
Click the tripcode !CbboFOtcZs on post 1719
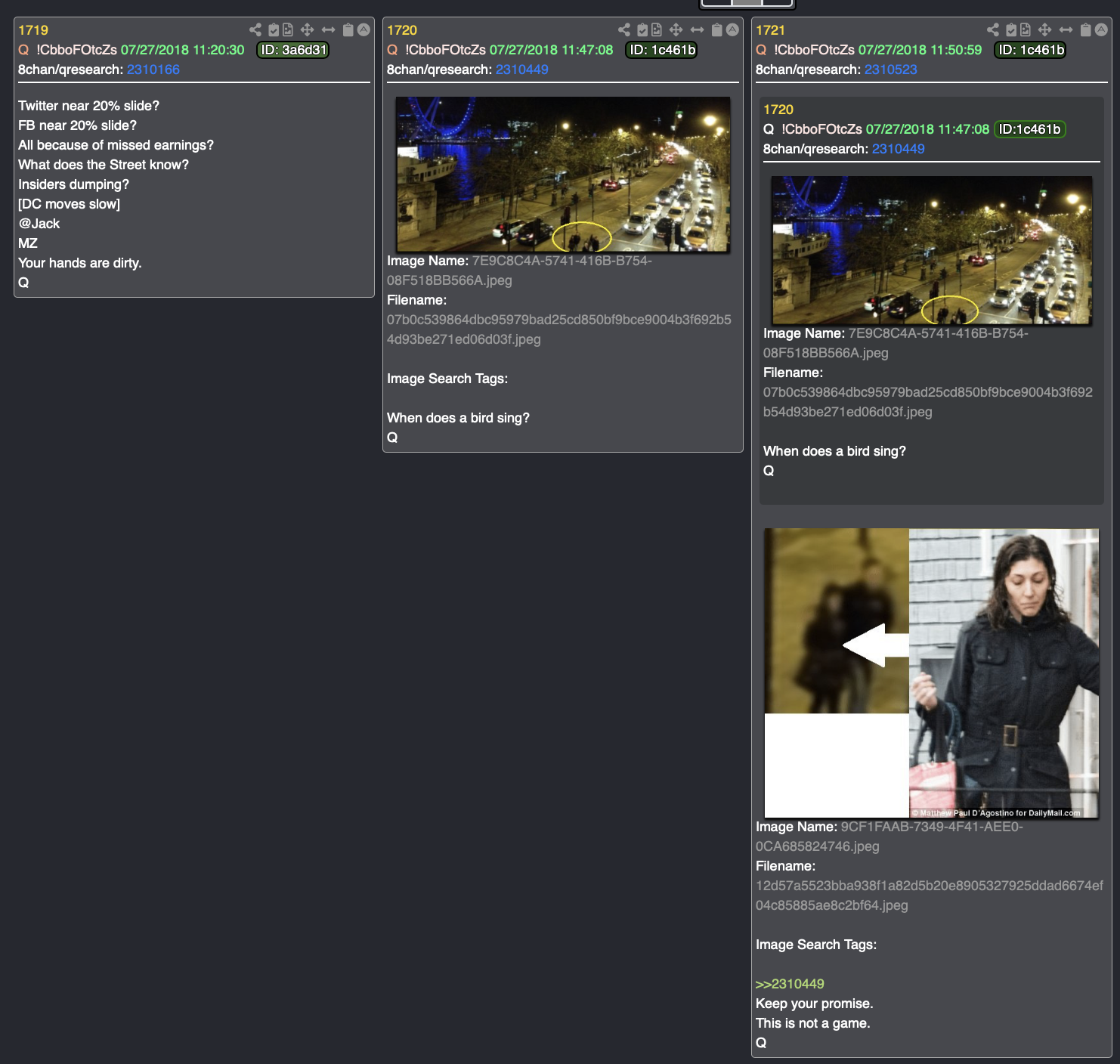pos(77,50)
